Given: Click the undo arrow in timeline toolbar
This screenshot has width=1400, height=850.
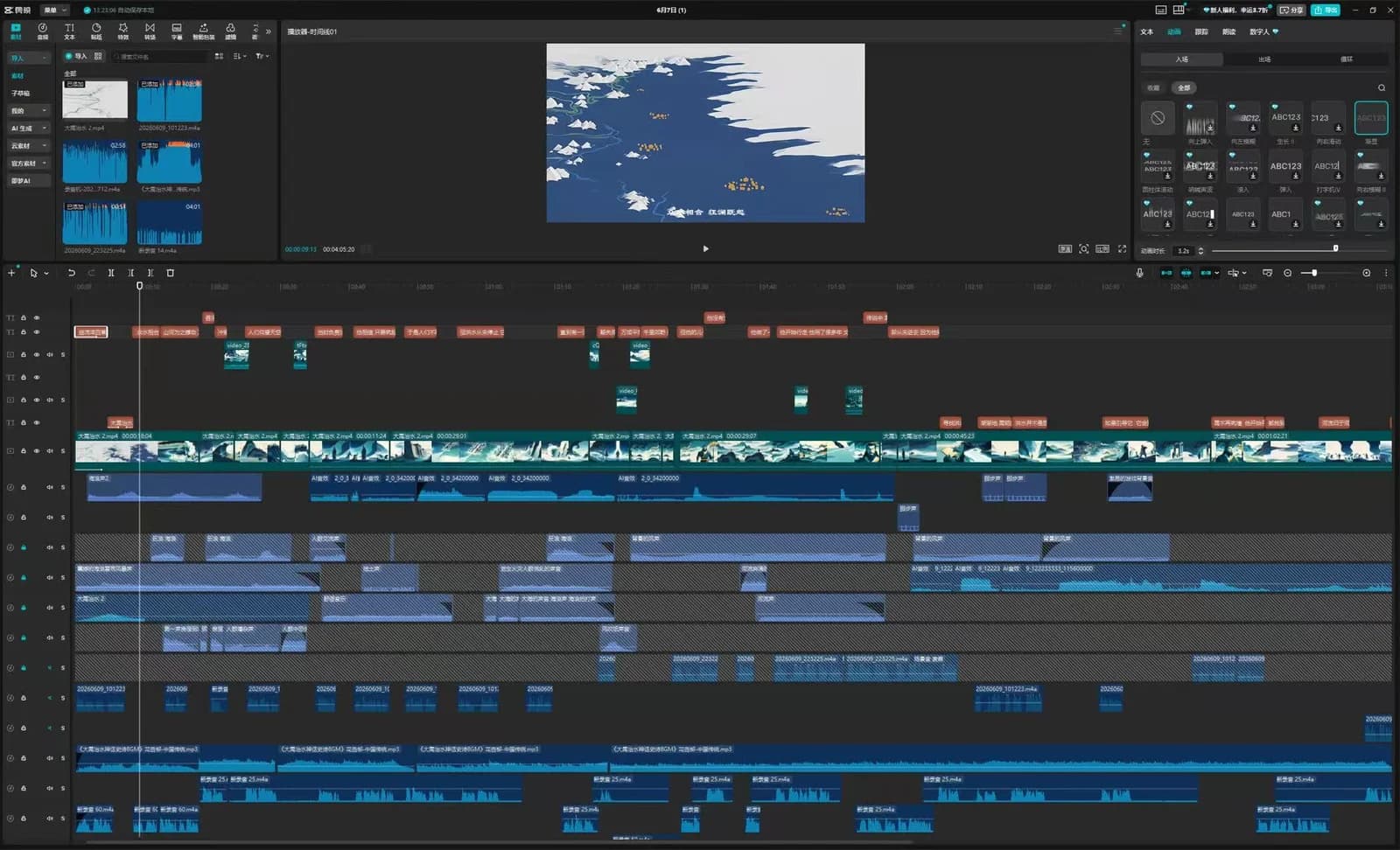Looking at the screenshot, I should point(72,273).
